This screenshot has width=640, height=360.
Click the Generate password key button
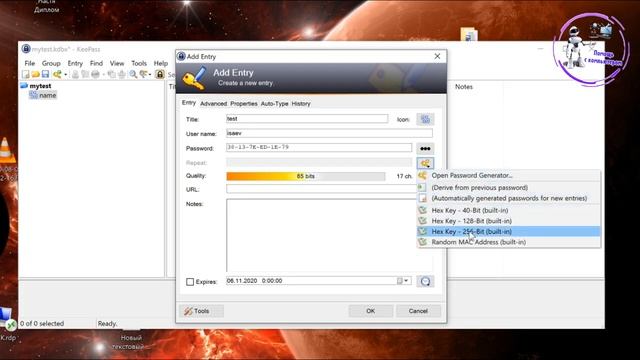pos(425,163)
